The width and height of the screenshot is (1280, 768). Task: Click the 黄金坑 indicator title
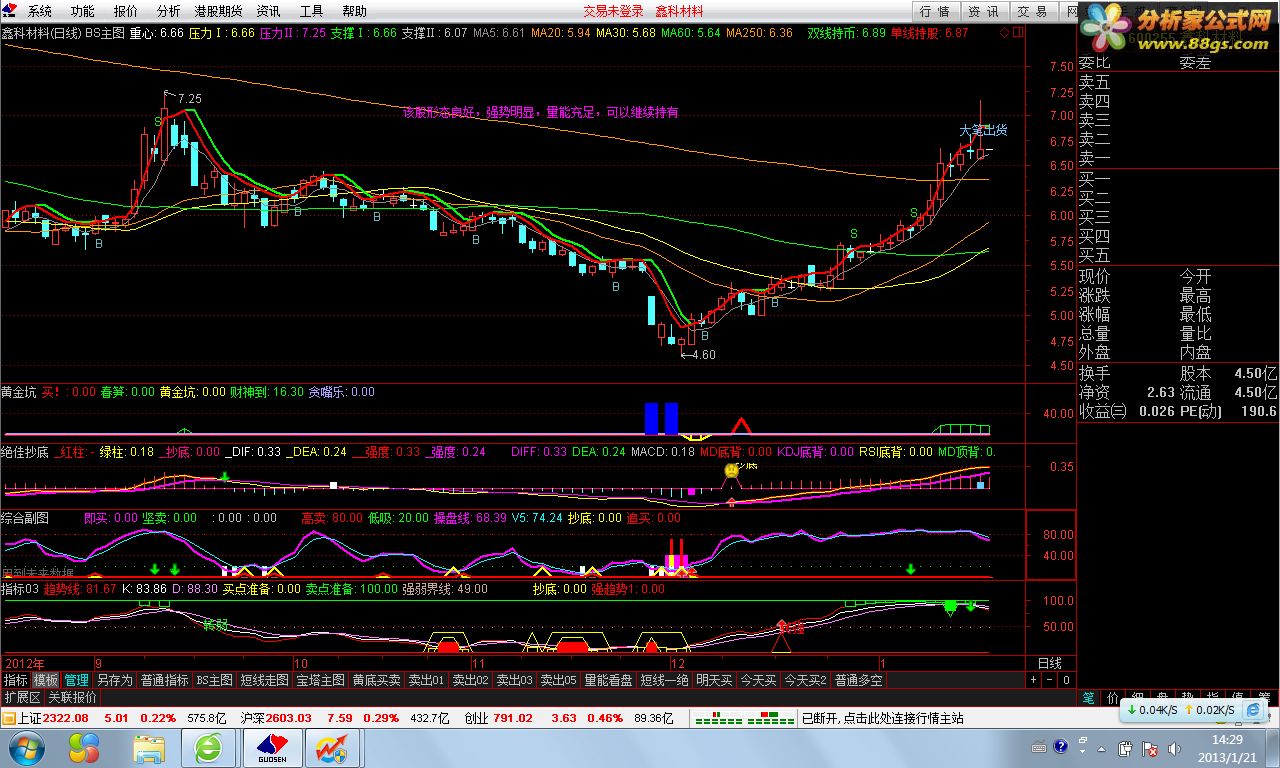click(18, 392)
